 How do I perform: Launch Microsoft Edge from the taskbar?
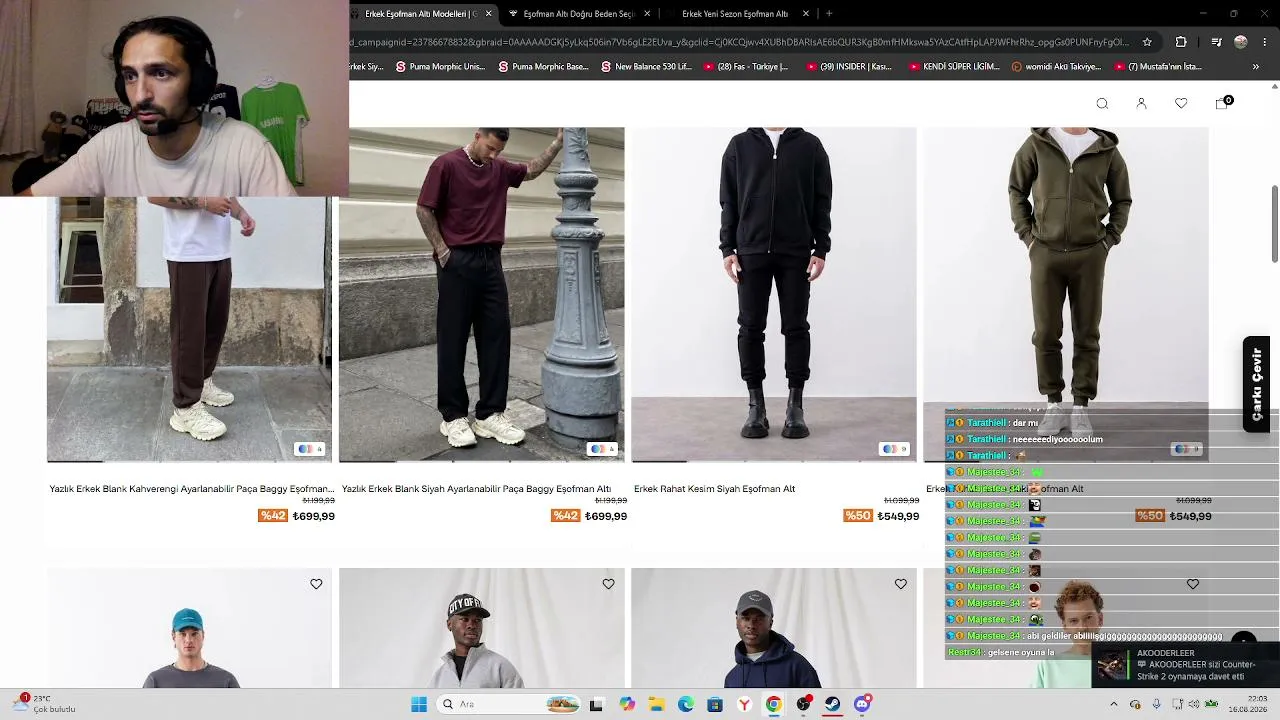tap(686, 704)
